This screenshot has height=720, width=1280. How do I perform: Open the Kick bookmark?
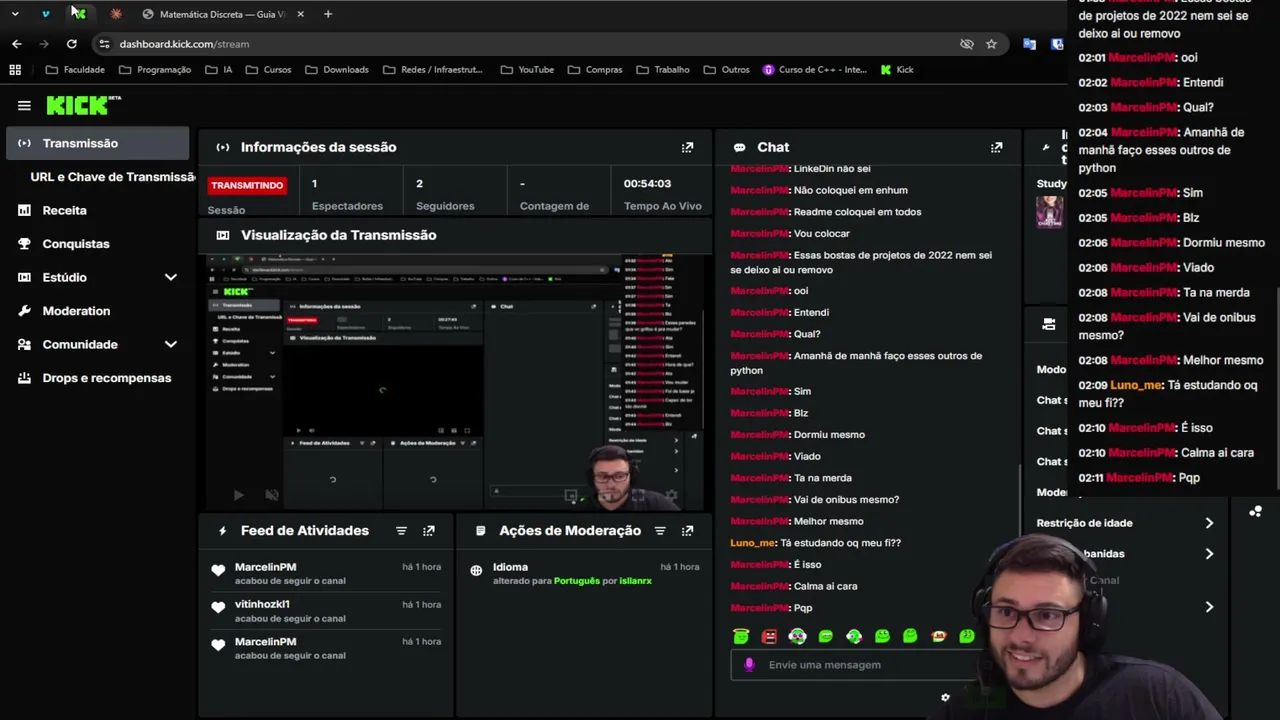click(x=897, y=70)
